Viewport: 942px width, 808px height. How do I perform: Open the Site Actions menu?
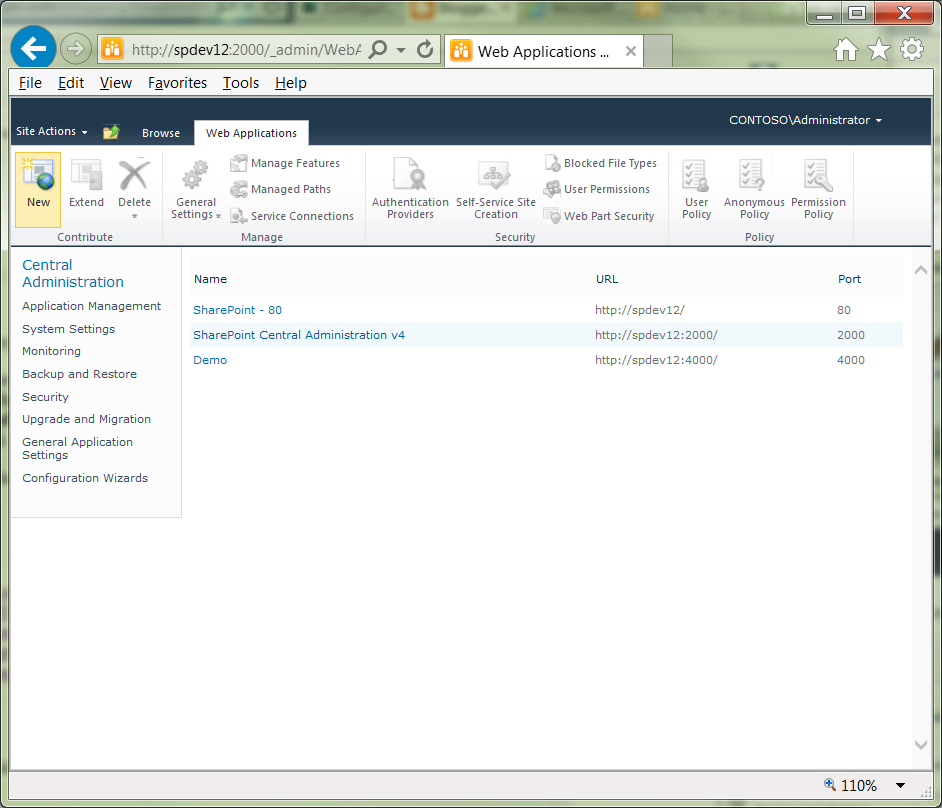point(50,131)
